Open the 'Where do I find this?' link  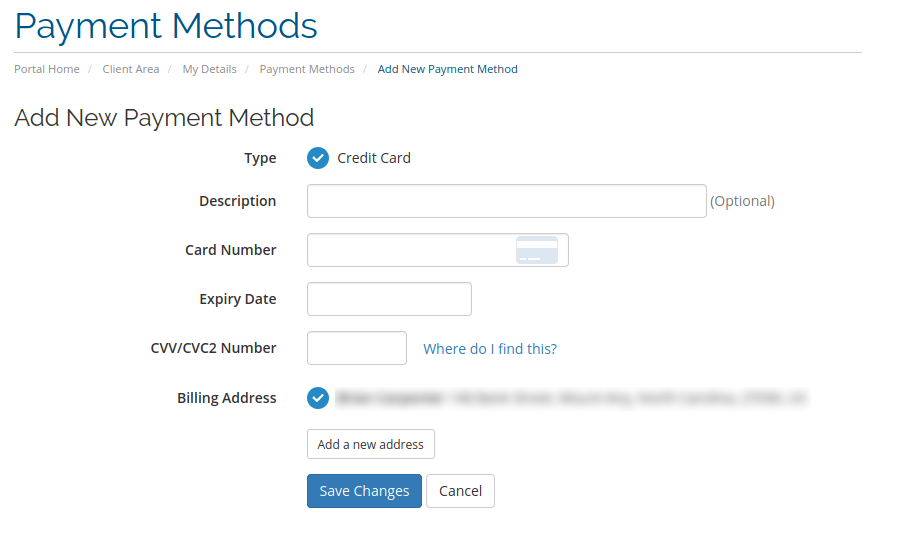pyautogui.click(x=490, y=349)
